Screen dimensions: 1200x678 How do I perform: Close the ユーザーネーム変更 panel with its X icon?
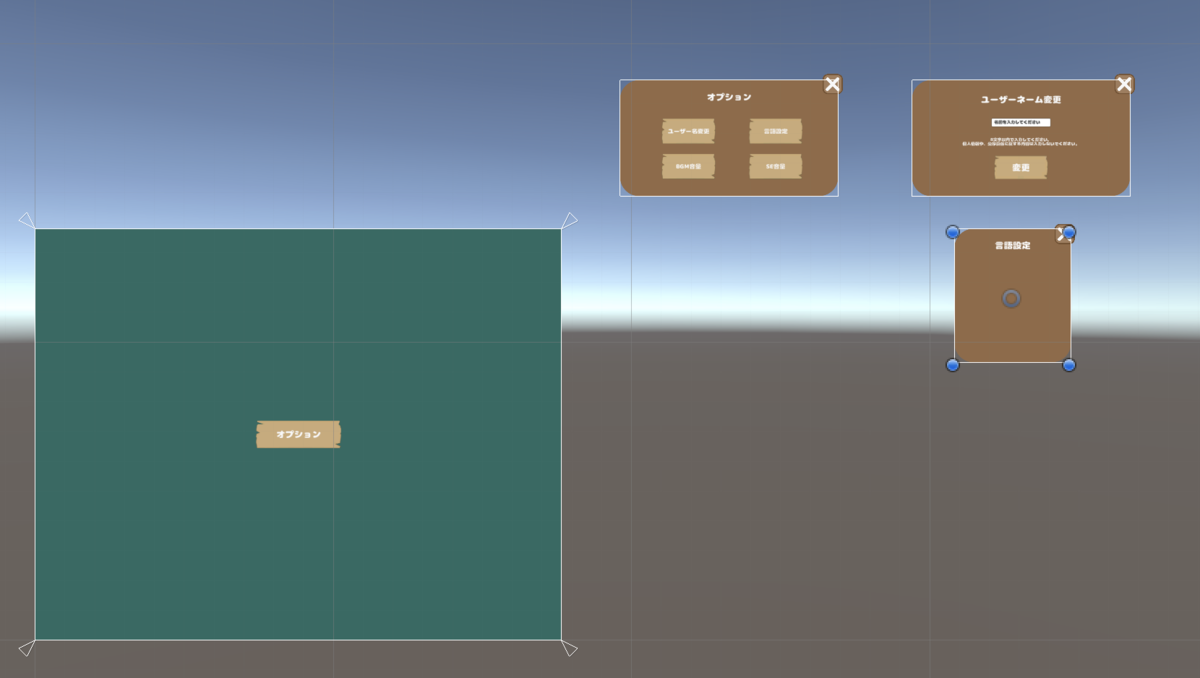tap(1124, 84)
